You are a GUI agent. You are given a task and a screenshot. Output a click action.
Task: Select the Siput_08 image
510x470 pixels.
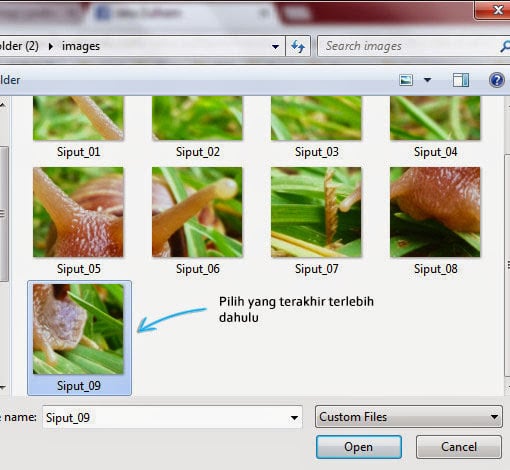pos(435,212)
